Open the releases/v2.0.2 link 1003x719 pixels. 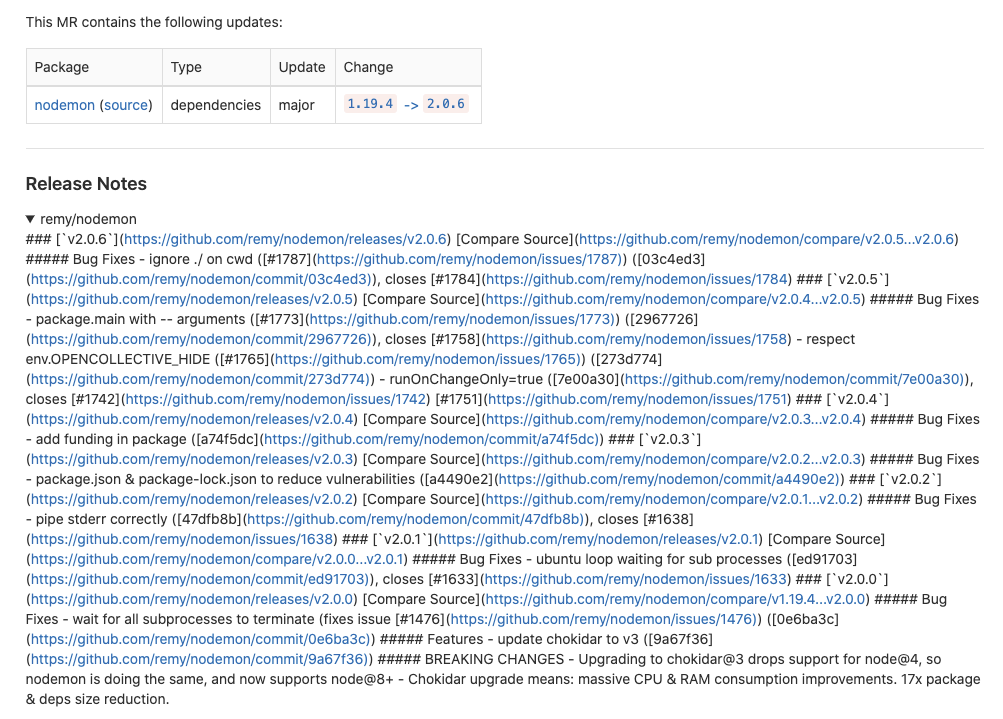pyautogui.click(x=192, y=500)
